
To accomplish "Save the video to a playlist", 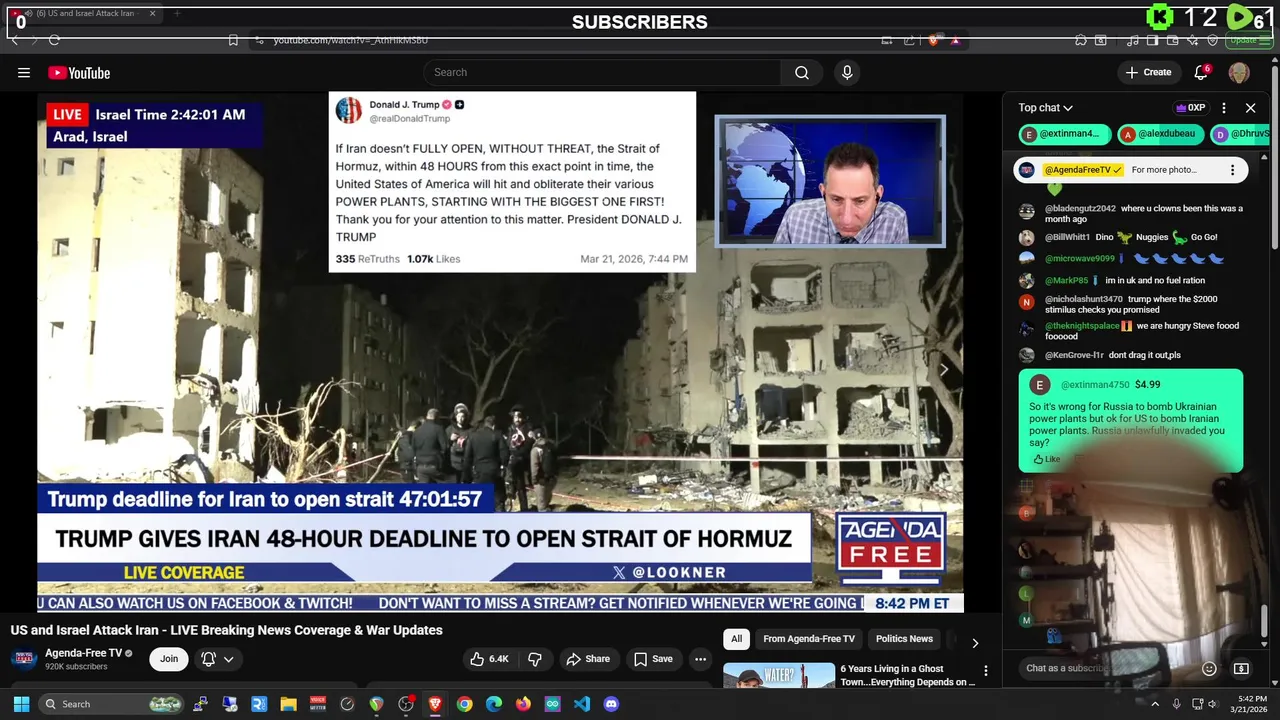I will pos(653,659).
